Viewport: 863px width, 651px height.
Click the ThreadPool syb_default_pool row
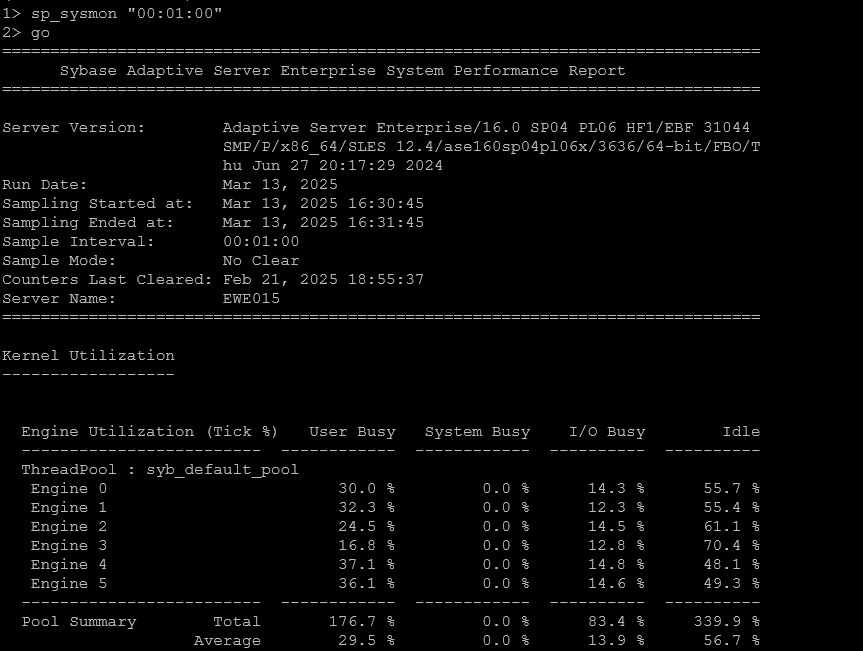[x=160, y=470]
